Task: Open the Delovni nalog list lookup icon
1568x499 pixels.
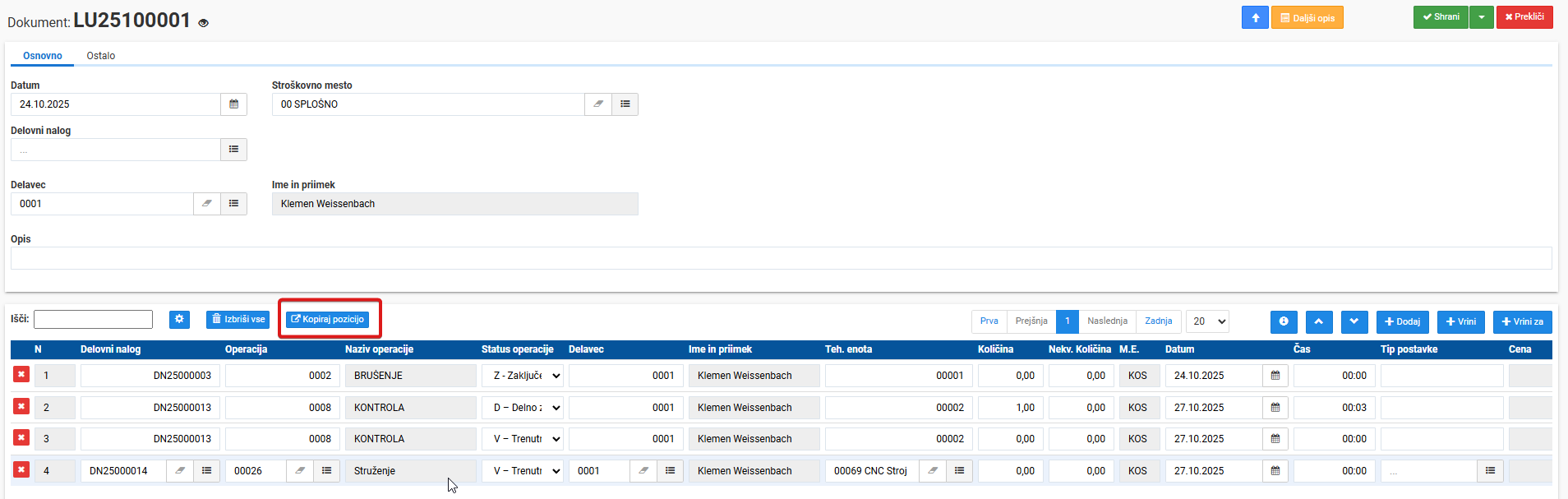Action: [x=233, y=150]
